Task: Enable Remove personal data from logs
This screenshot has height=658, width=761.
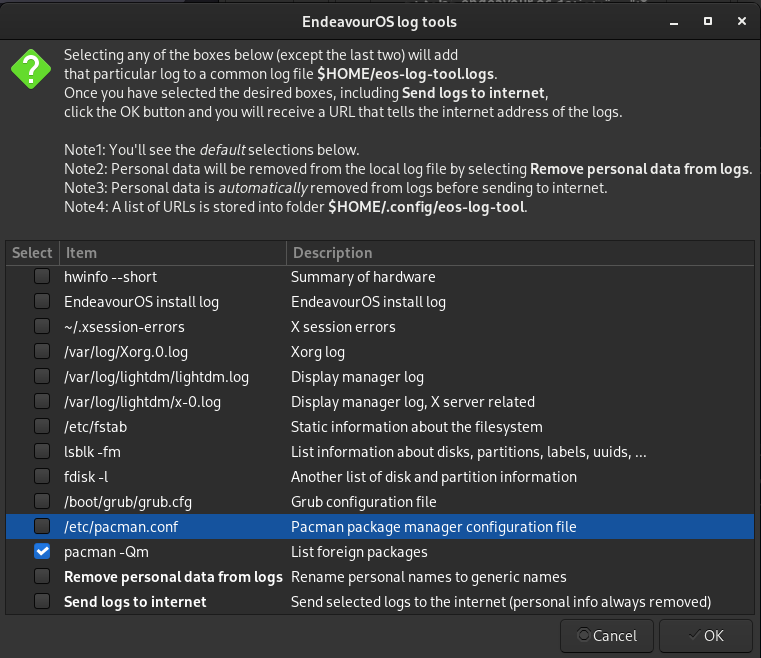Action: [42, 577]
